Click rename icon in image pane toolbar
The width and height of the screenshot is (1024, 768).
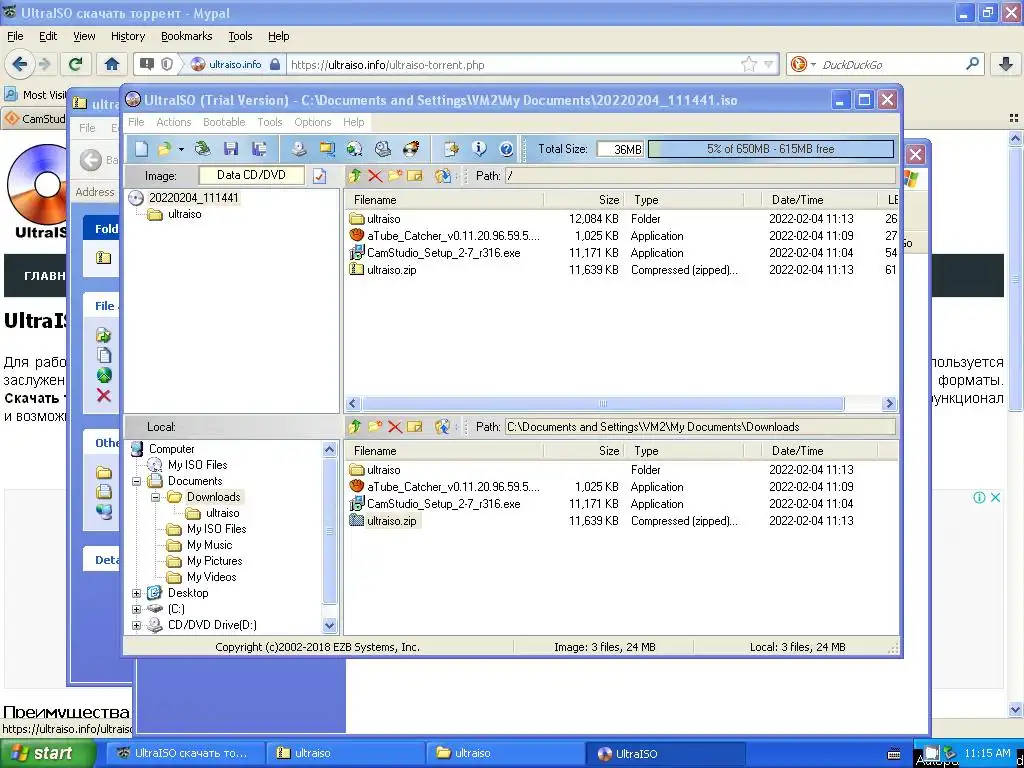pyautogui.click(x=415, y=176)
